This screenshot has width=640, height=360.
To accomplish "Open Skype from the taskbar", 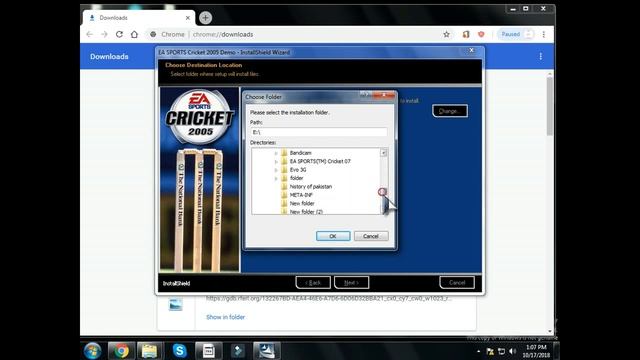I will click(179, 351).
